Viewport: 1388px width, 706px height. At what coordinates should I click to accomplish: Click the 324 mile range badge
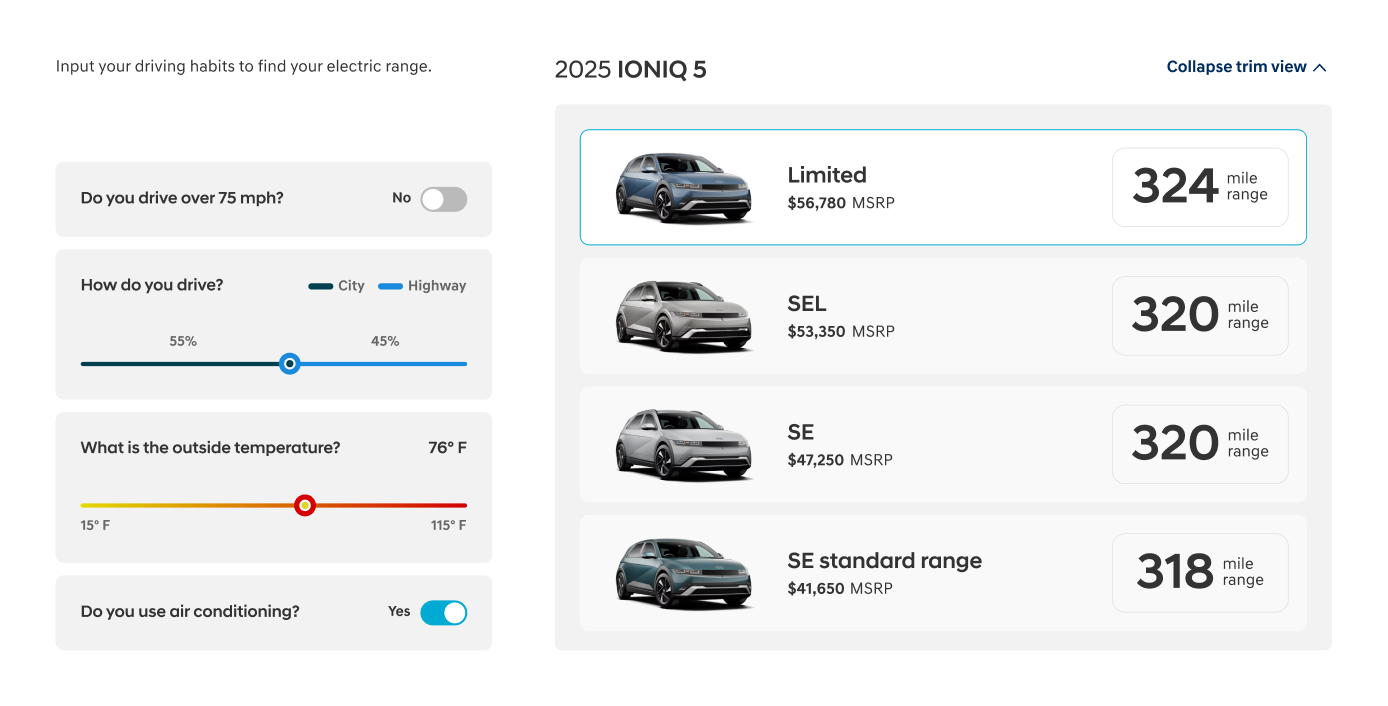click(1199, 186)
